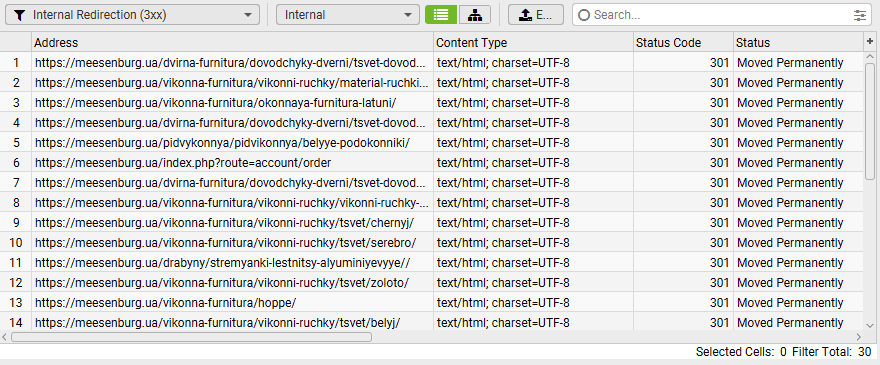Screen dimensions: 880x365
Task: Focus the Search input field
Action: pyautogui.click(x=721, y=15)
